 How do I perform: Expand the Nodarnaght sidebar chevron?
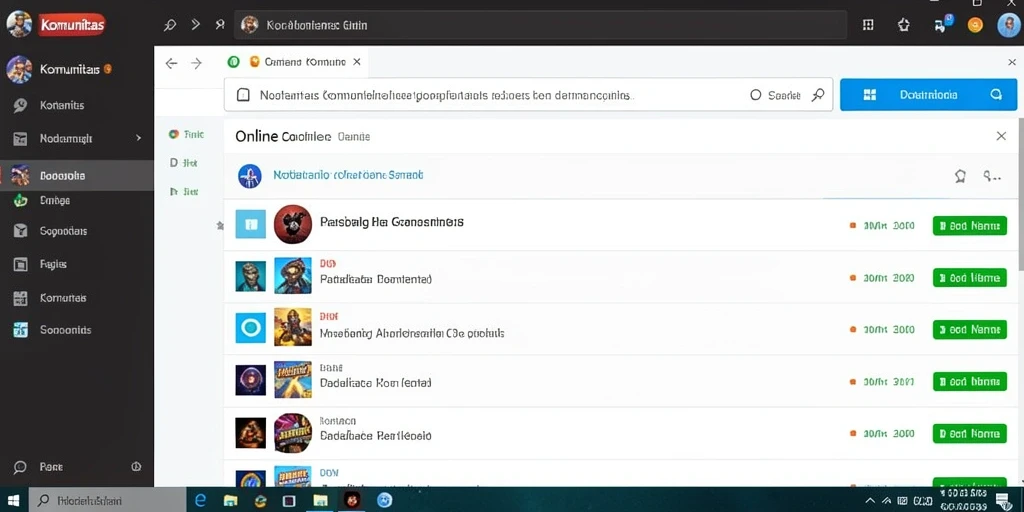coord(138,138)
